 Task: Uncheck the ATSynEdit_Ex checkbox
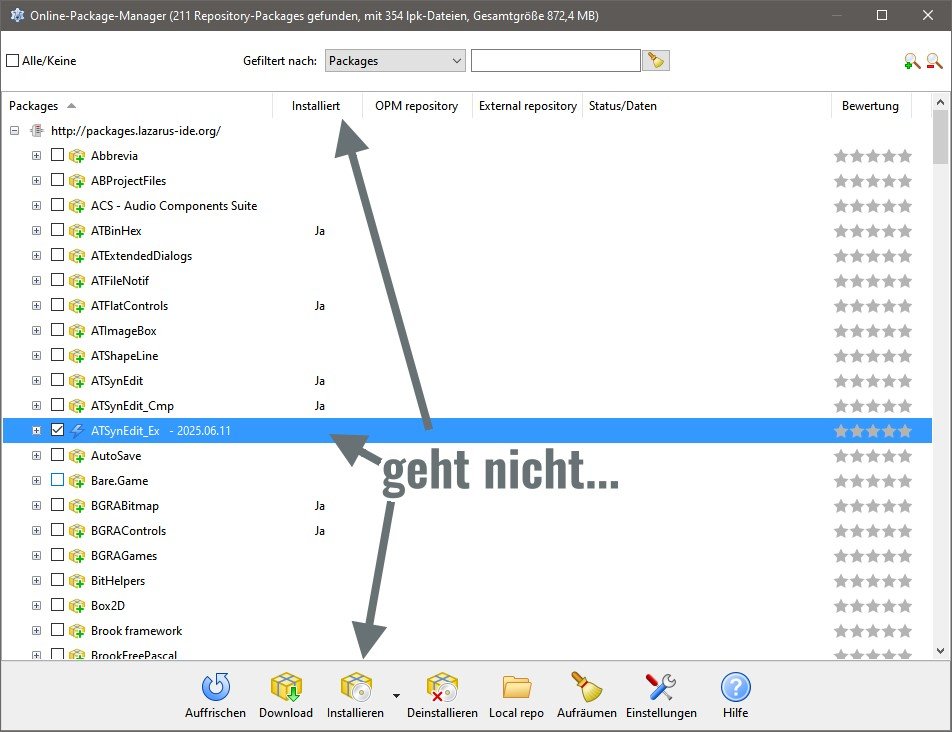[57, 430]
